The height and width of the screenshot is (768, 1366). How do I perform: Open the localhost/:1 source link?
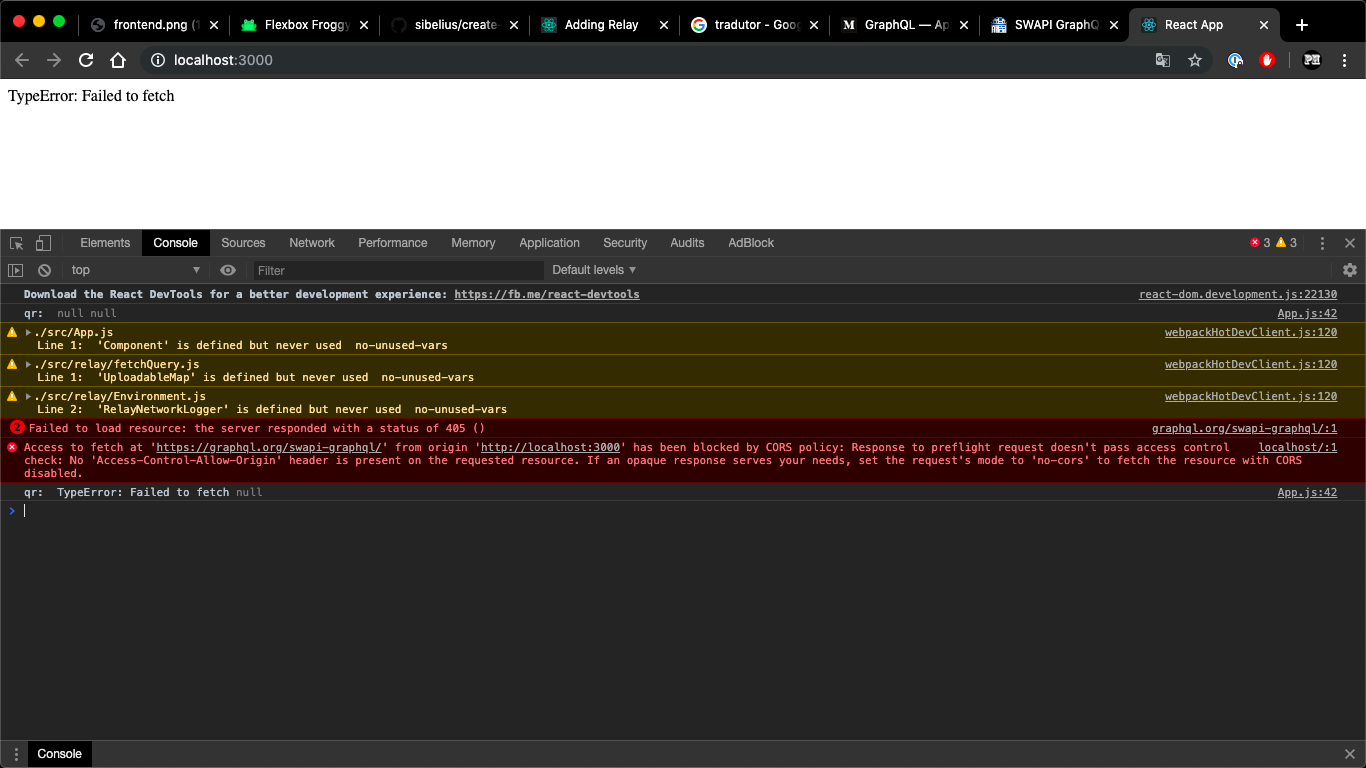point(1298,447)
